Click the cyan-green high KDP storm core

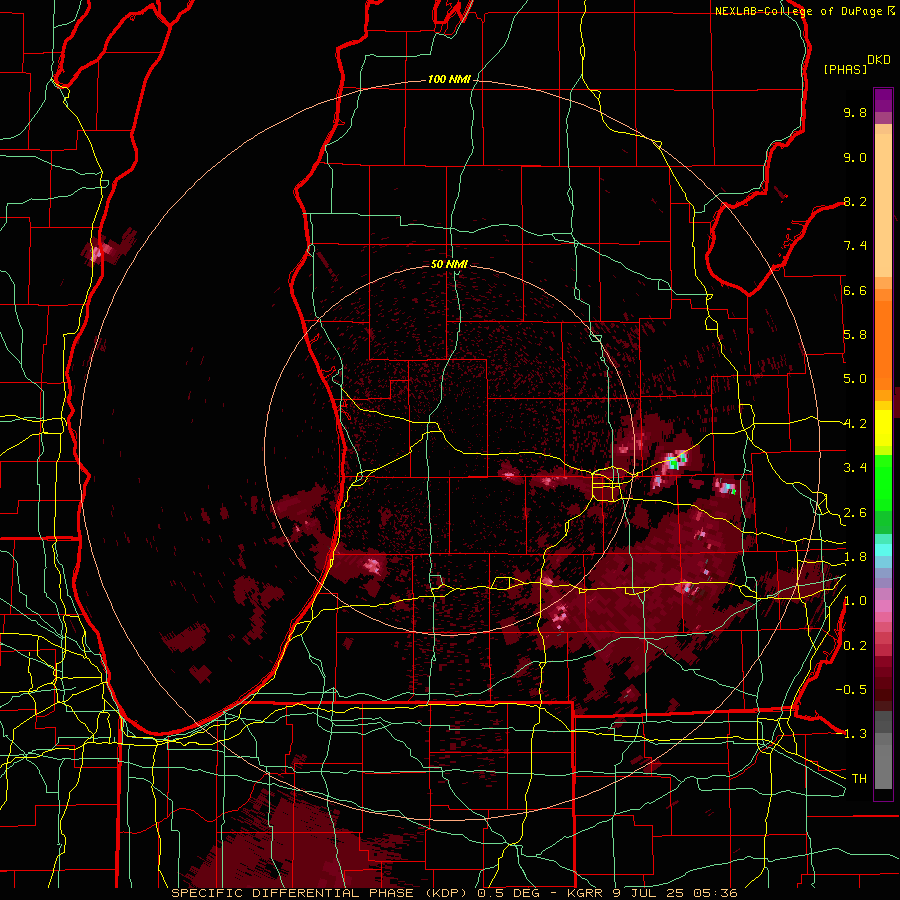[676, 462]
